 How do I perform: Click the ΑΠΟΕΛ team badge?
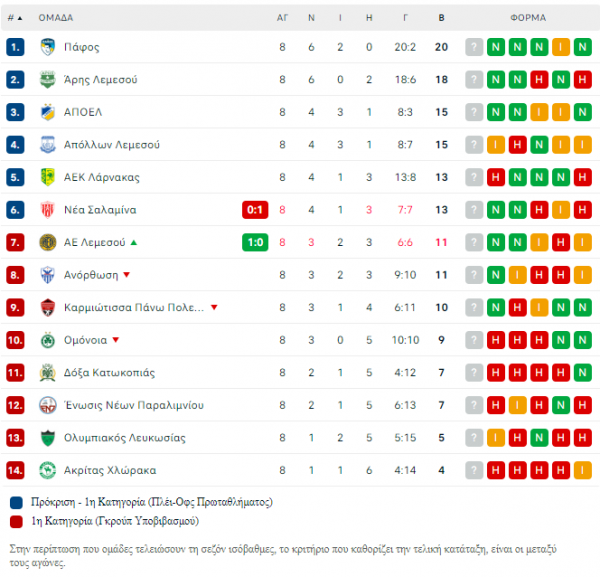coord(47,112)
